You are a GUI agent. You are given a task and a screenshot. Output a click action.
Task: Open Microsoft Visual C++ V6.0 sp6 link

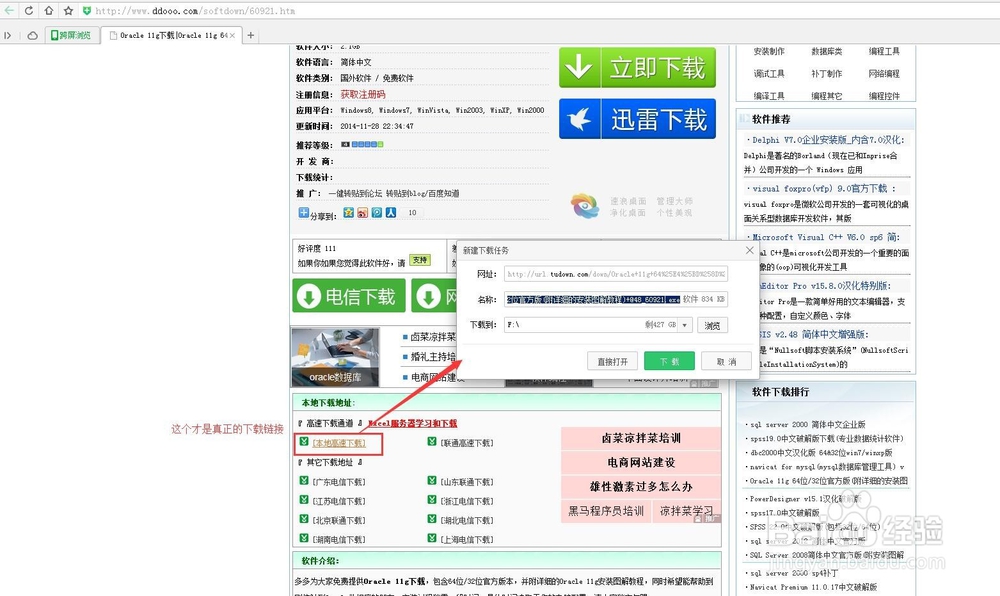pos(826,237)
